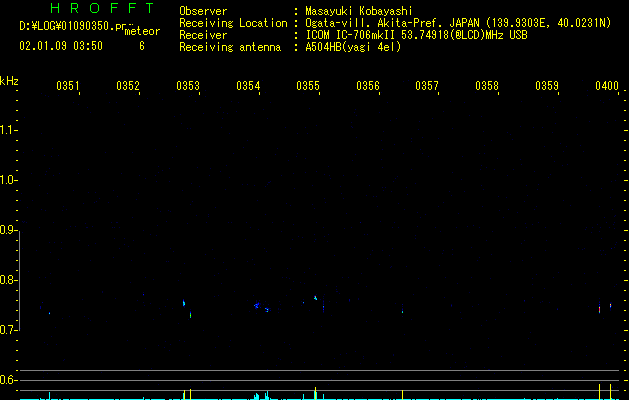629x400 pixels.
Task: Click the 0.6 kHz frequency label
Action: click(x=7, y=380)
